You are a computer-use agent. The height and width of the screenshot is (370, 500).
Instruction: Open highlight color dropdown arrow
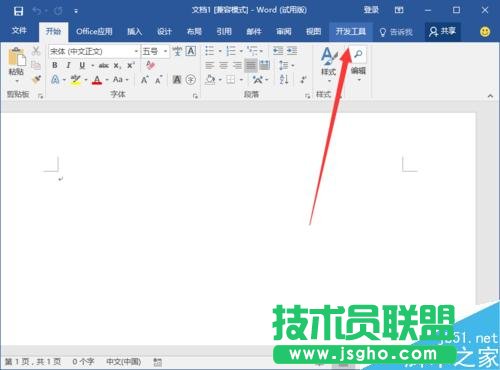(86, 80)
